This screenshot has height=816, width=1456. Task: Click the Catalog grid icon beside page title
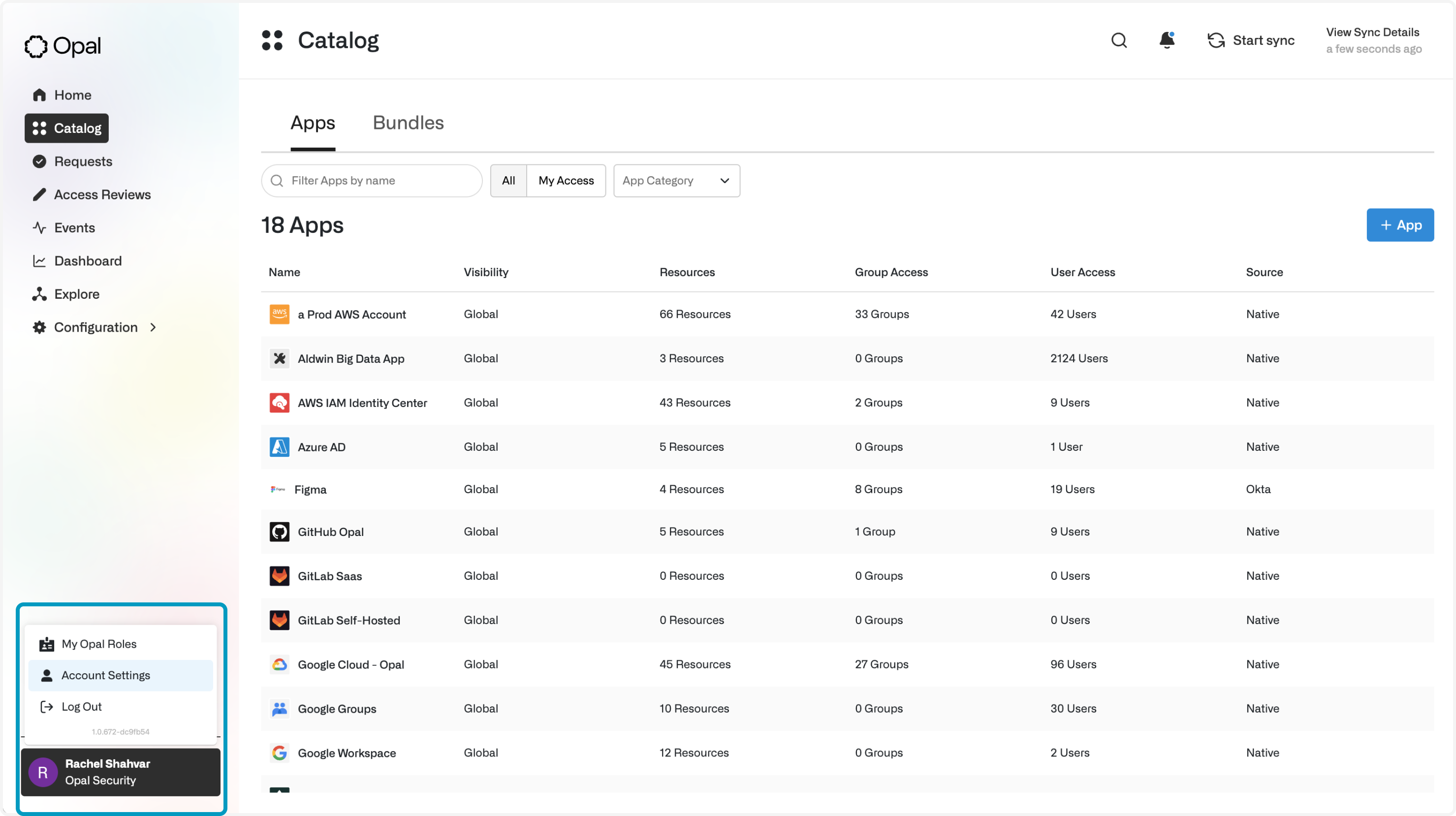click(x=272, y=40)
